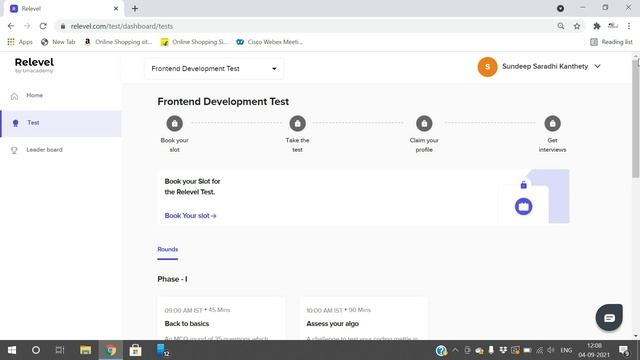Click the browser back arrow

[11, 26]
